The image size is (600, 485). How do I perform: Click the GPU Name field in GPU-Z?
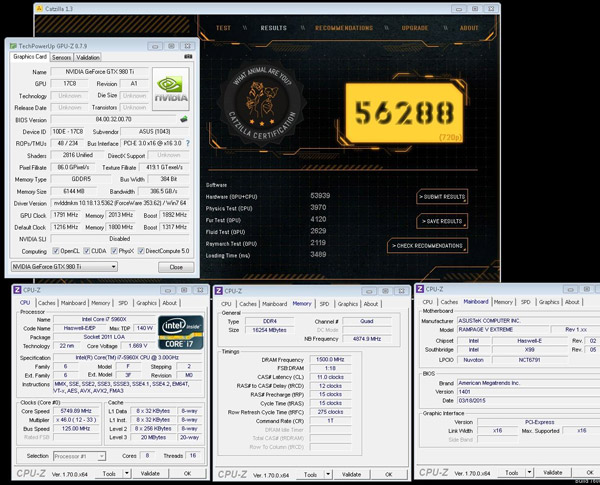pos(99,72)
